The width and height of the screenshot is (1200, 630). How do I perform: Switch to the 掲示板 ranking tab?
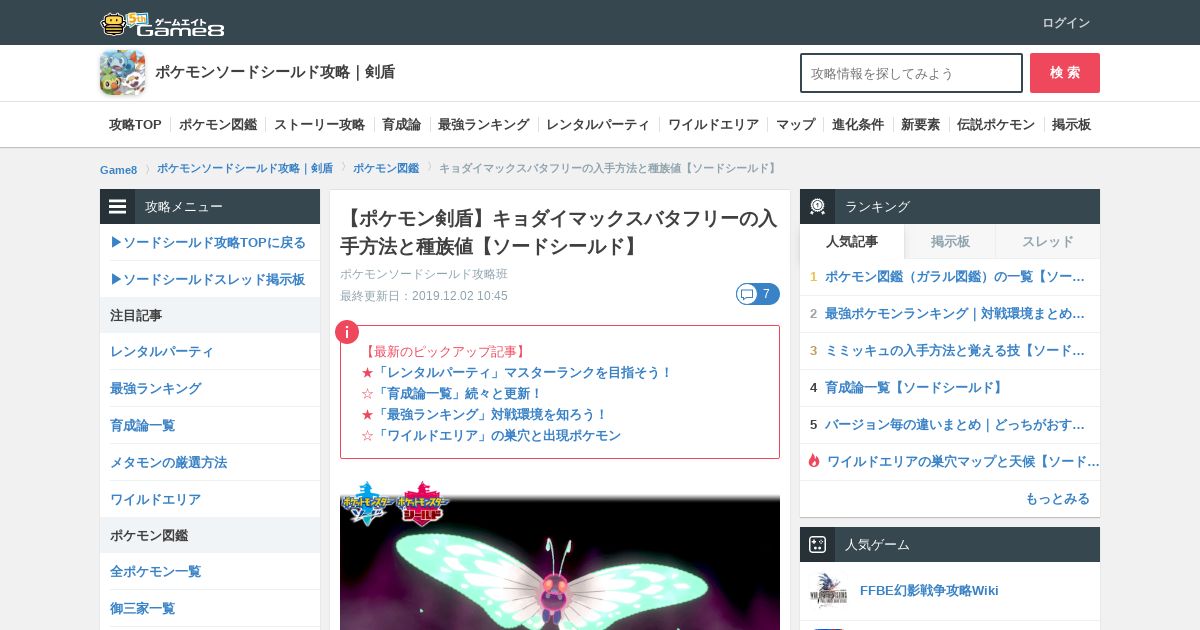pyautogui.click(x=950, y=242)
